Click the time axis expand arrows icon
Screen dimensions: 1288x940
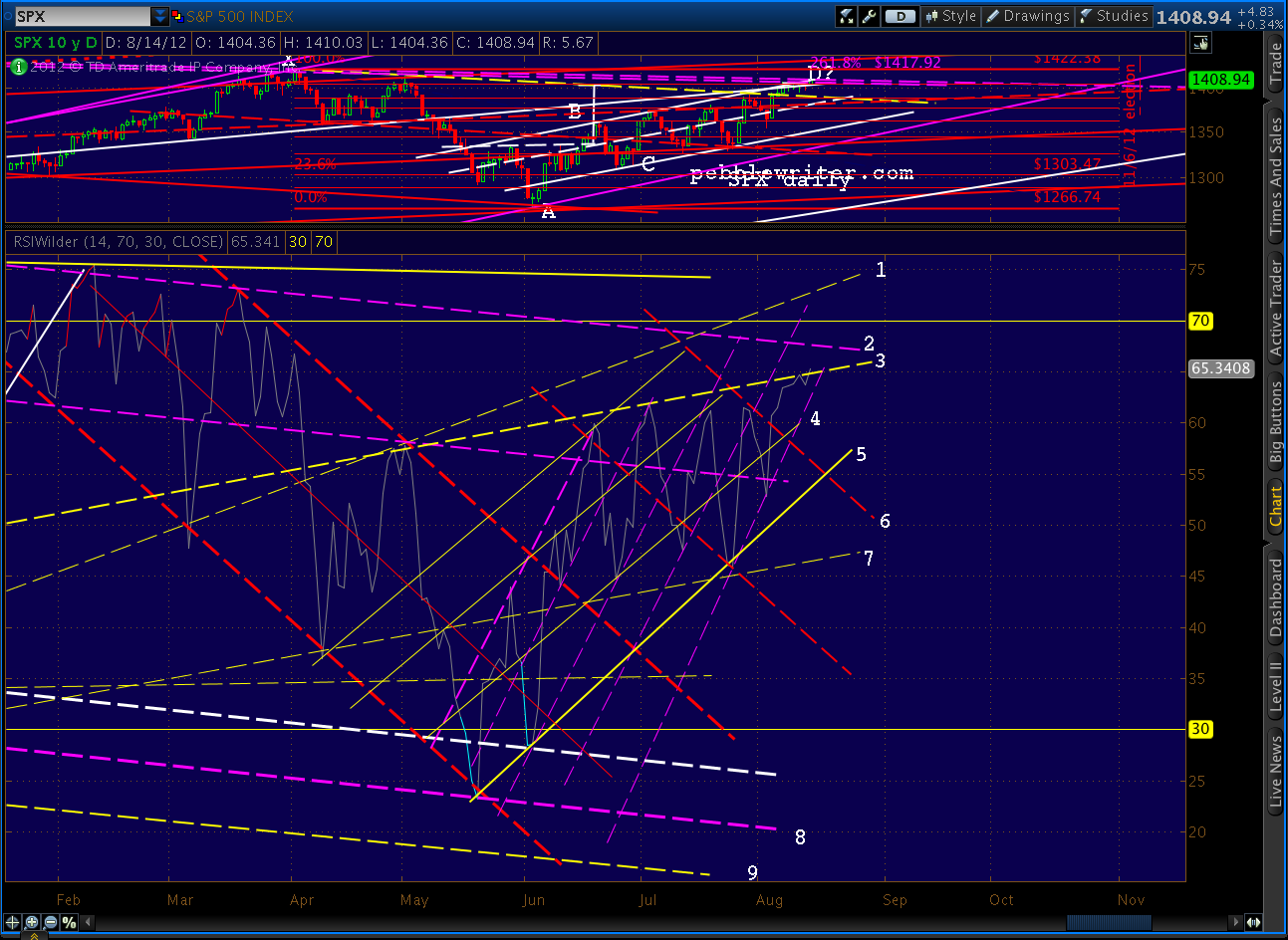click(1252, 923)
